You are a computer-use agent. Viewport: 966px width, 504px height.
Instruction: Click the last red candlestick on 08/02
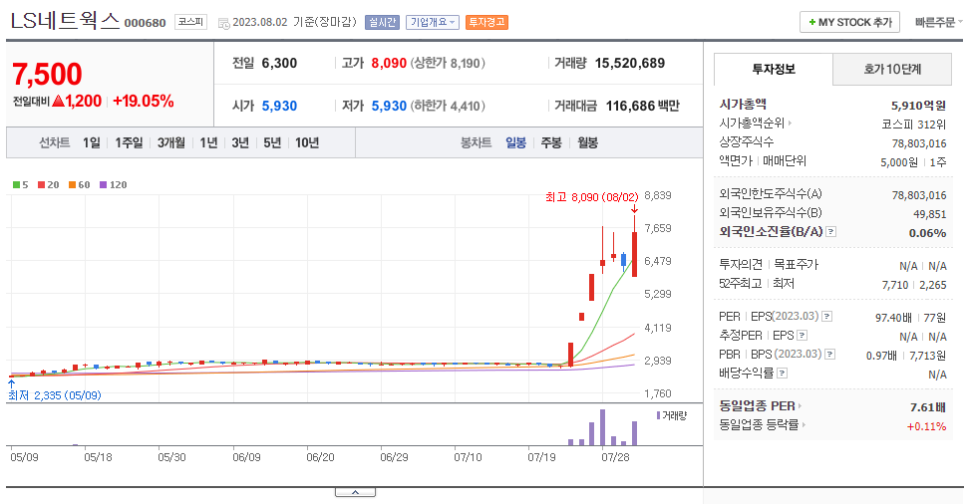(x=635, y=254)
